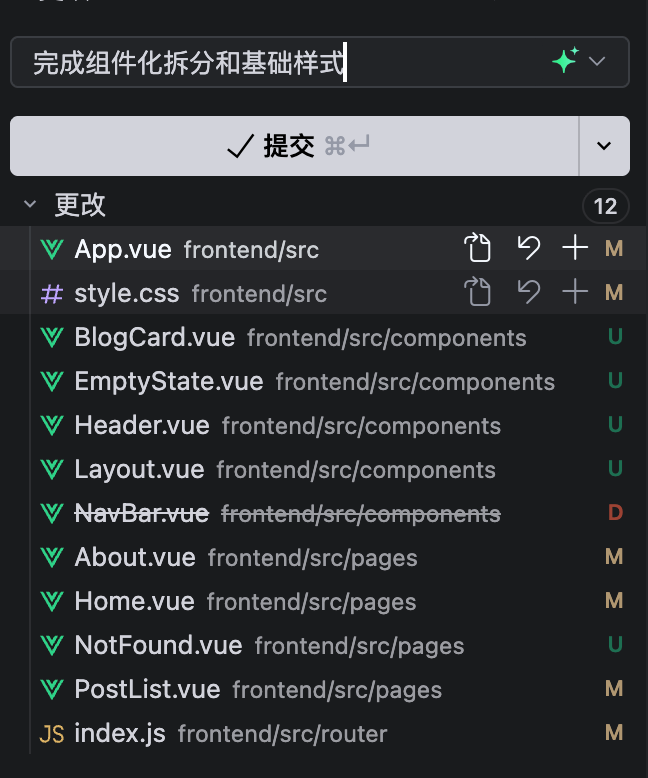Generate commit message with sparkle icon
The width and height of the screenshot is (648, 778).
point(565,61)
